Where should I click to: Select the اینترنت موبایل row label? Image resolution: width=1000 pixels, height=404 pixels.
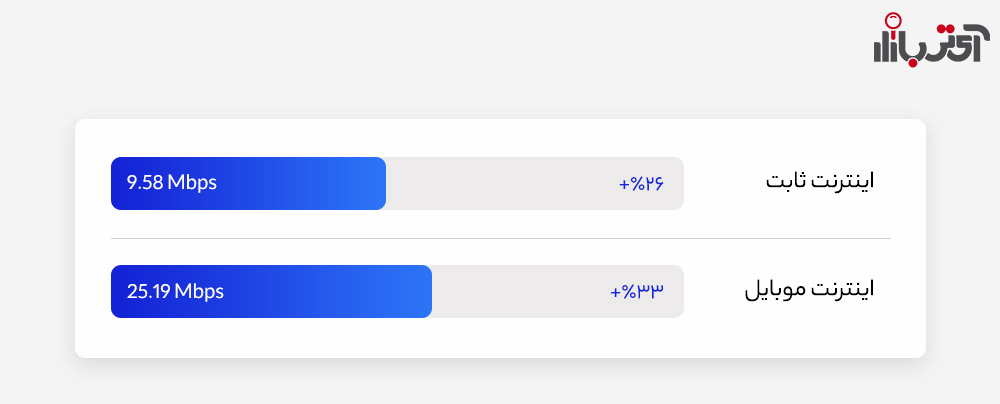pyautogui.click(x=809, y=289)
